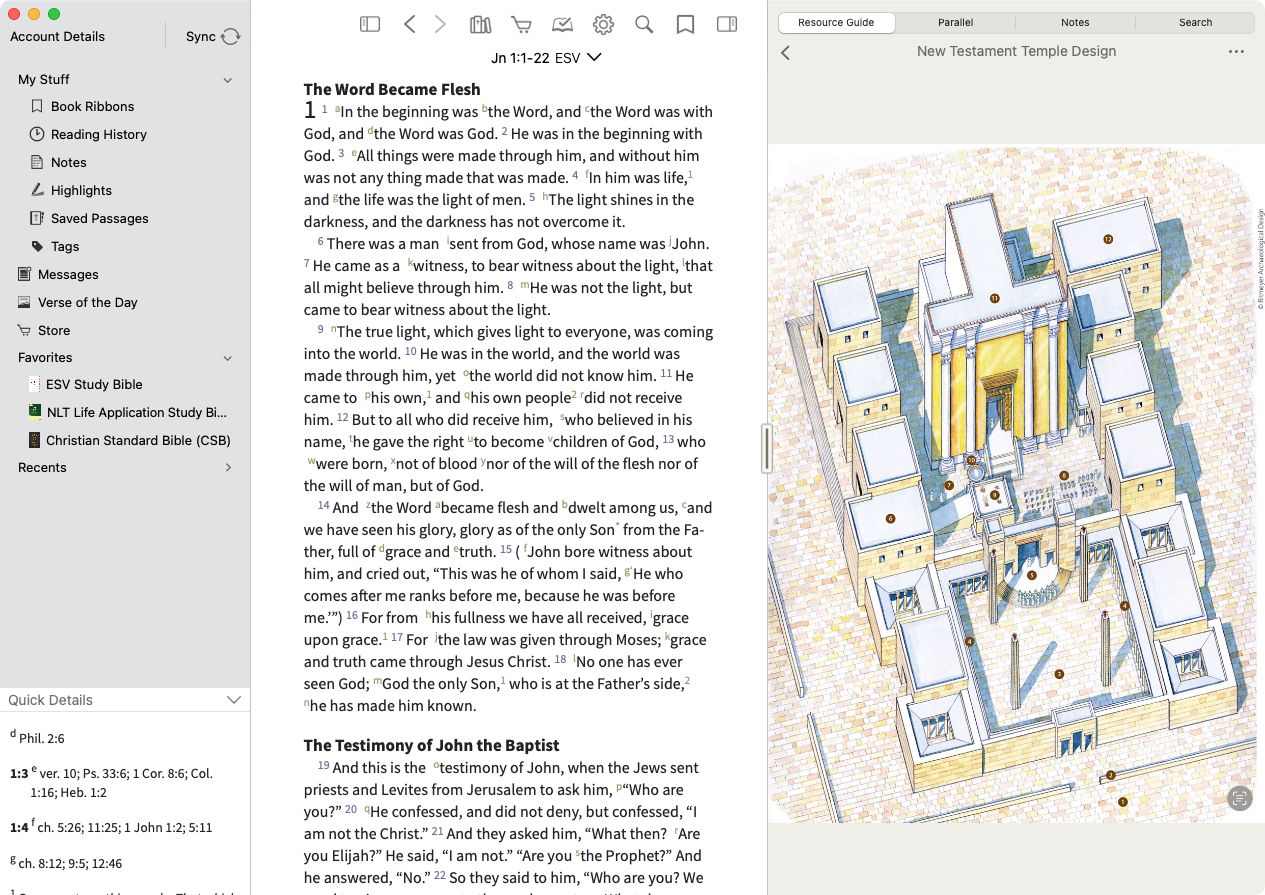The width and height of the screenshot is (1265, 895).
Task: Click the magnifier search icon in toolbar
Action: click(x=644, y=24)
